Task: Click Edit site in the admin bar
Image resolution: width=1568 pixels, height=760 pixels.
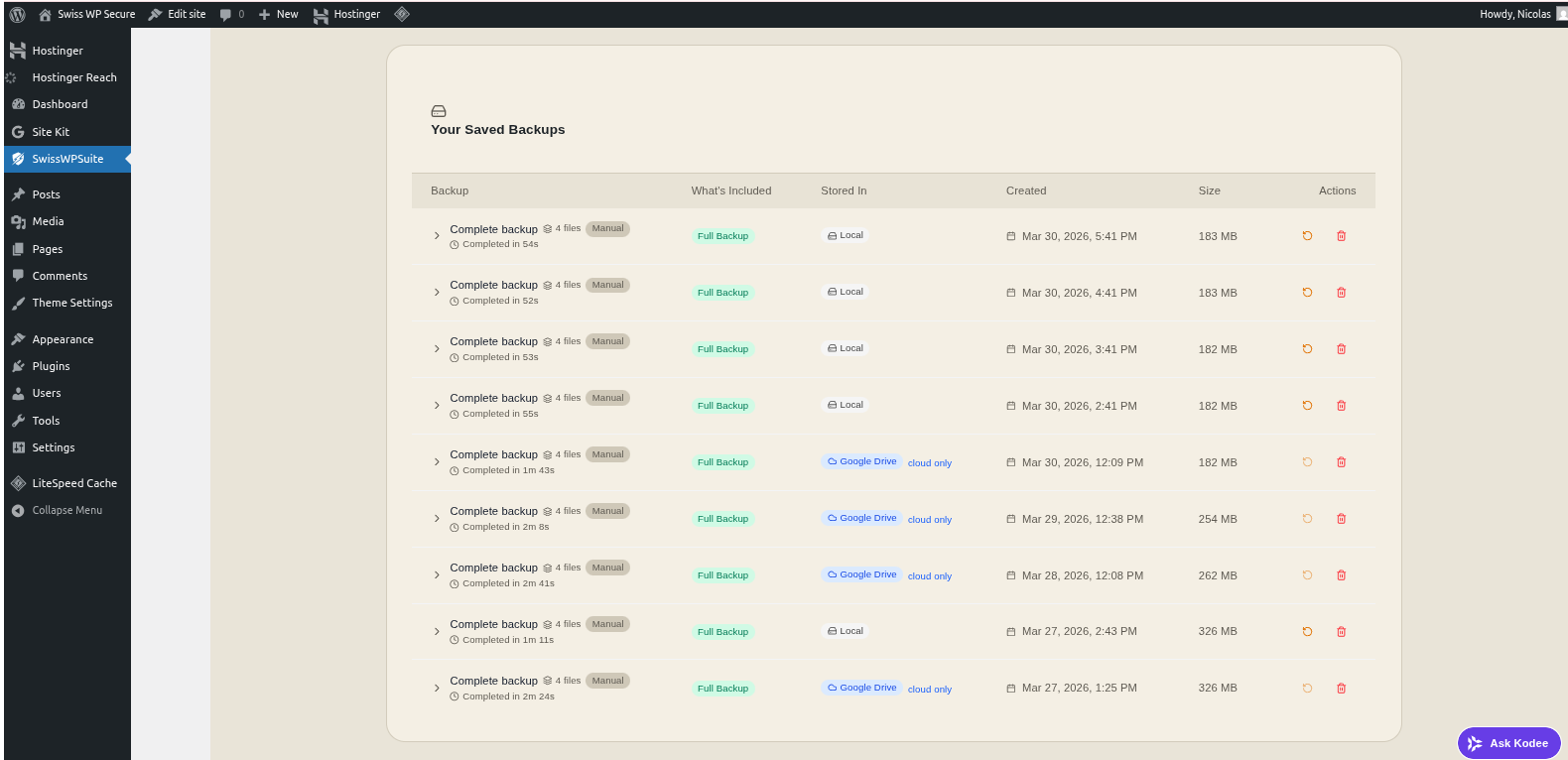Action: 178,15
